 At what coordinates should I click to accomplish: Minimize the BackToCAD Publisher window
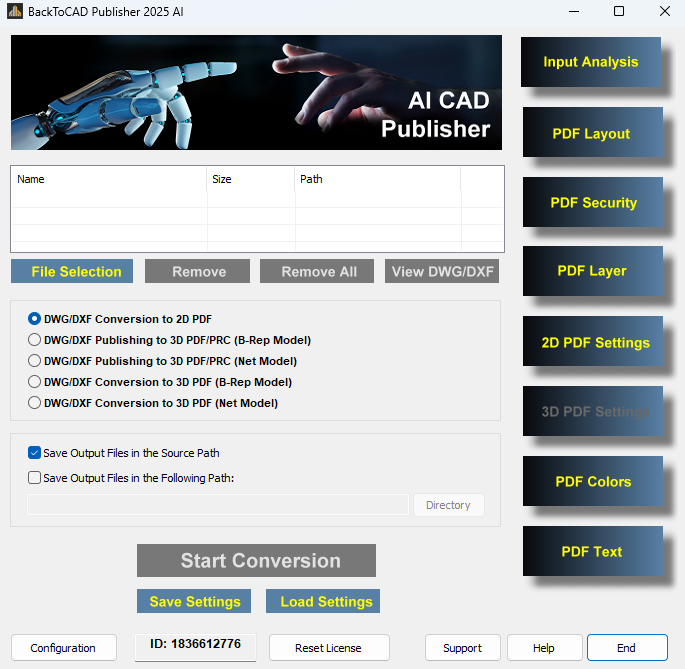coord(574,11)
